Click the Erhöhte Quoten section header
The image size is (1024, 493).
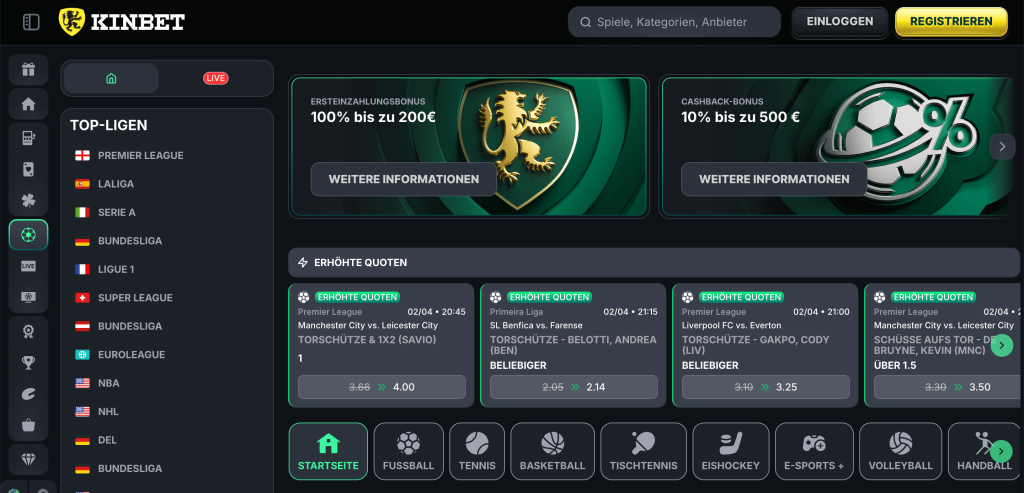654,262
